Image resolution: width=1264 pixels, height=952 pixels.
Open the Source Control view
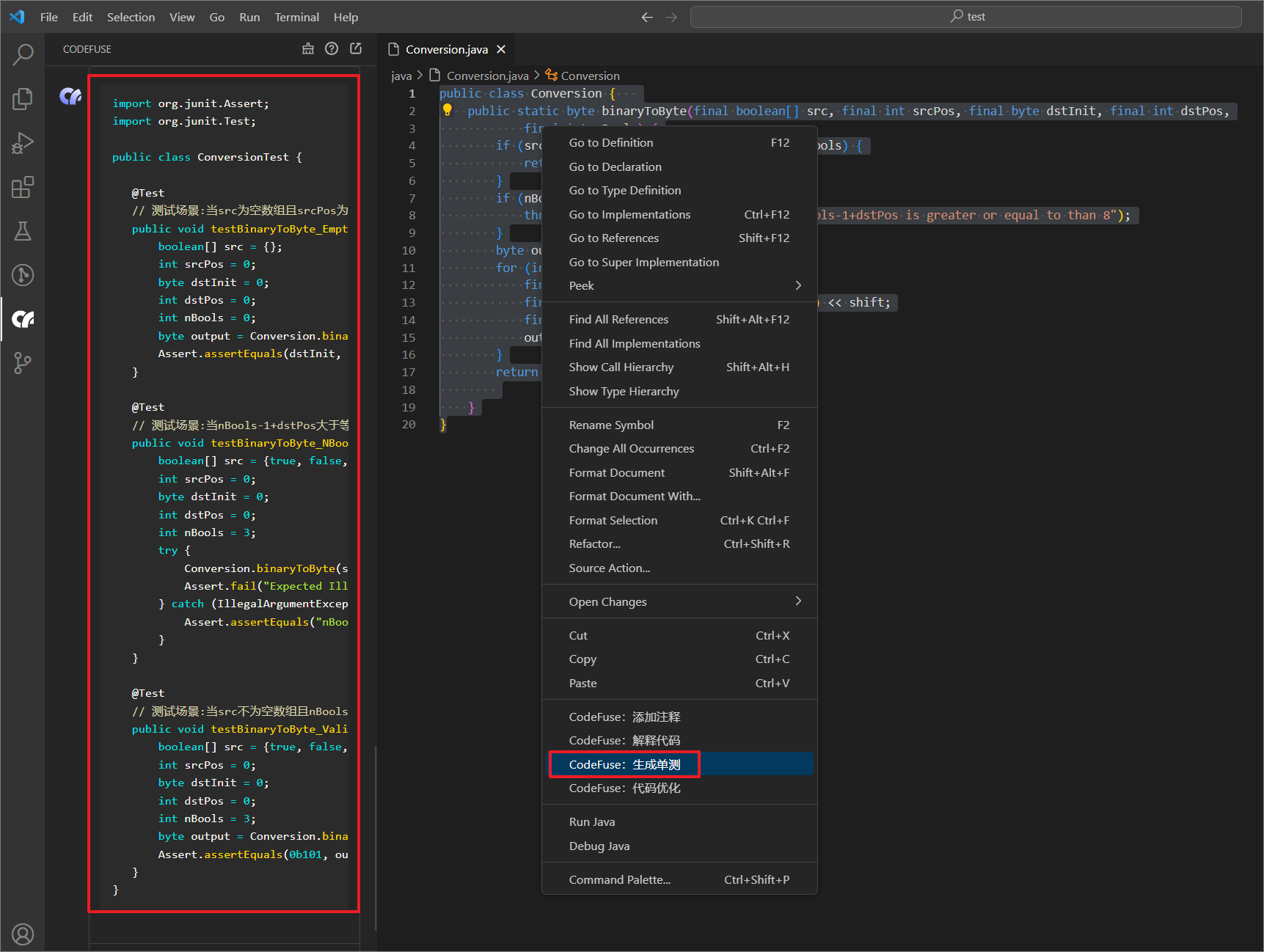click(x=23, y=363)
